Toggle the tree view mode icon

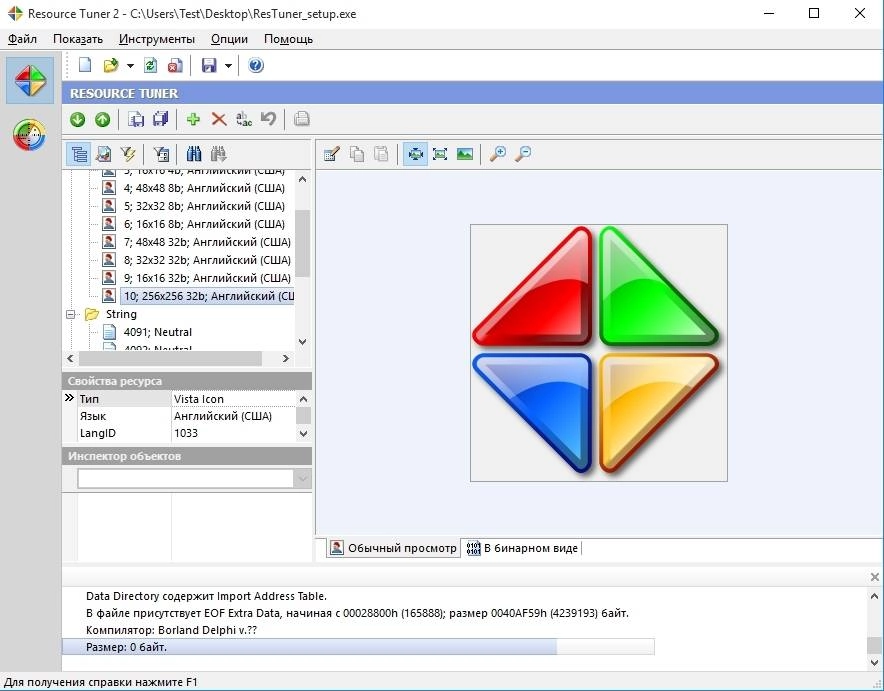tap(79, 154)
